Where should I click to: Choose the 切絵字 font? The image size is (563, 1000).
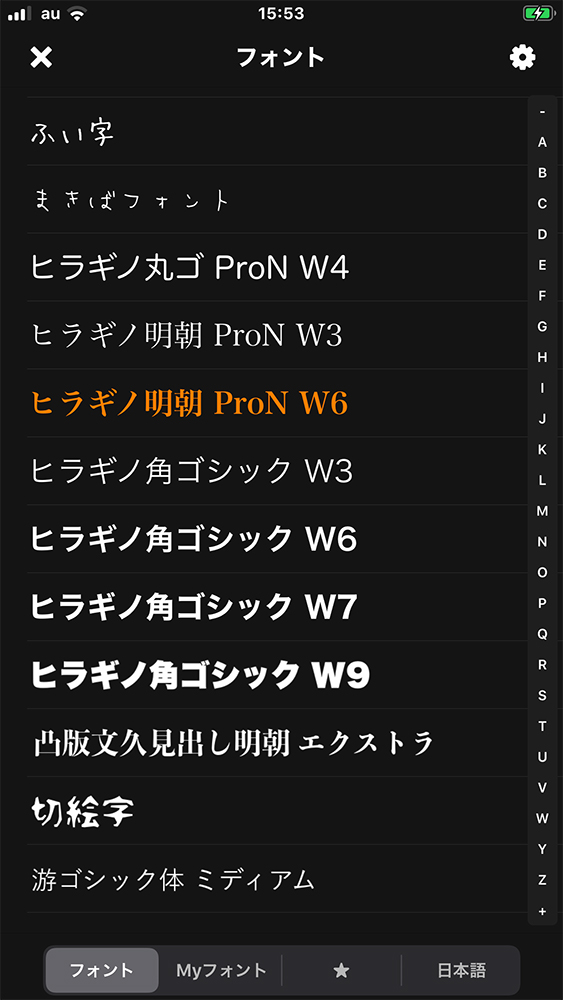(277, 811)
